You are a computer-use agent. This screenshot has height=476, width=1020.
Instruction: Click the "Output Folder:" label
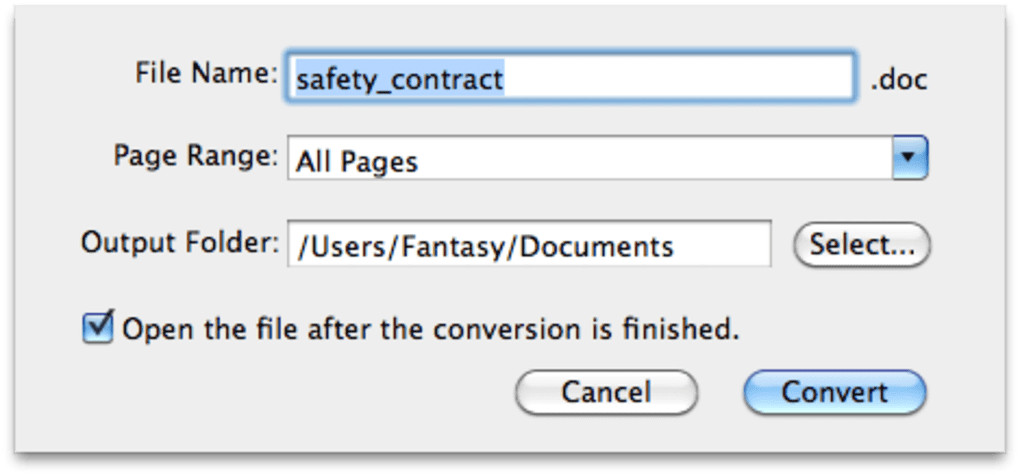tap(181, 243)
